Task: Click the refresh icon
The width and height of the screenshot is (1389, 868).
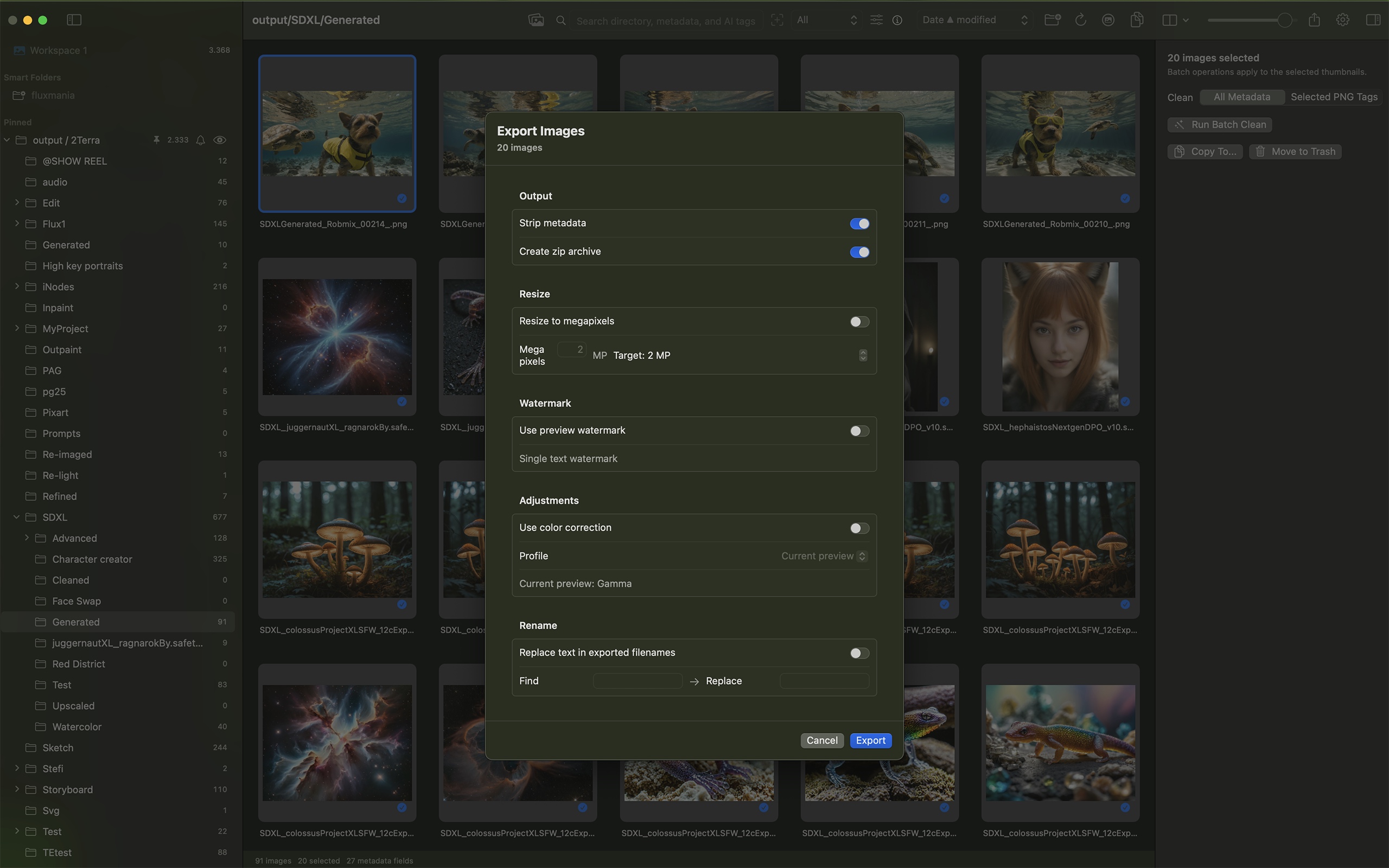Action: coord(1080,20)
